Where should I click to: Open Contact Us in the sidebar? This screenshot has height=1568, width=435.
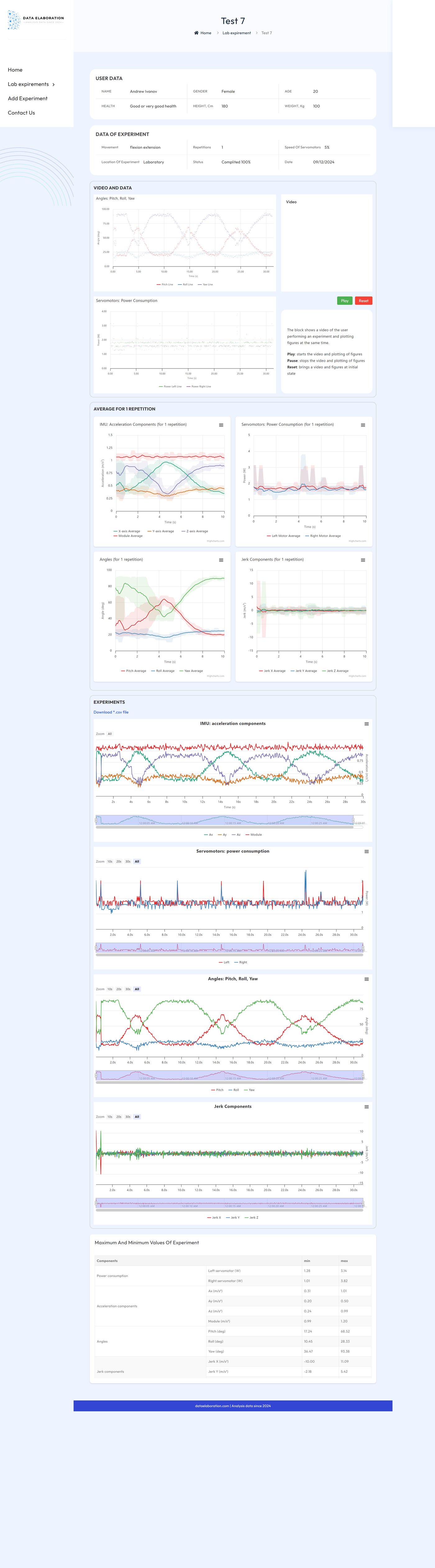point(21,113)
